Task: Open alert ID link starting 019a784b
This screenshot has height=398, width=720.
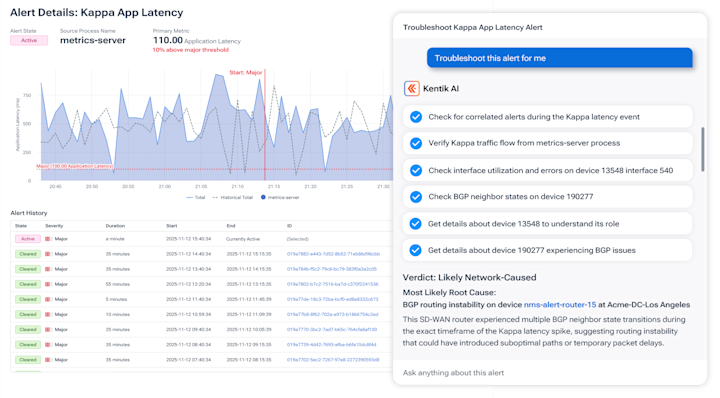Action: click(332, 269)
